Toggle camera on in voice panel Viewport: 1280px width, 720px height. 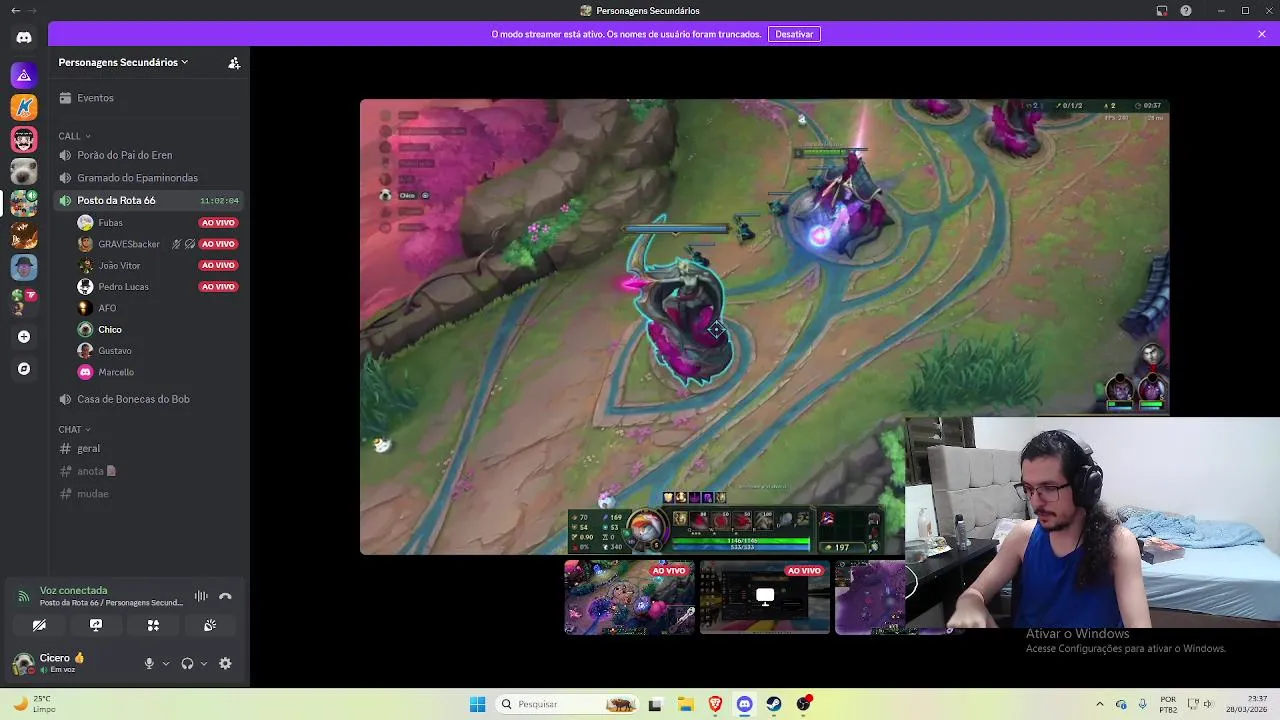point(39,625)
